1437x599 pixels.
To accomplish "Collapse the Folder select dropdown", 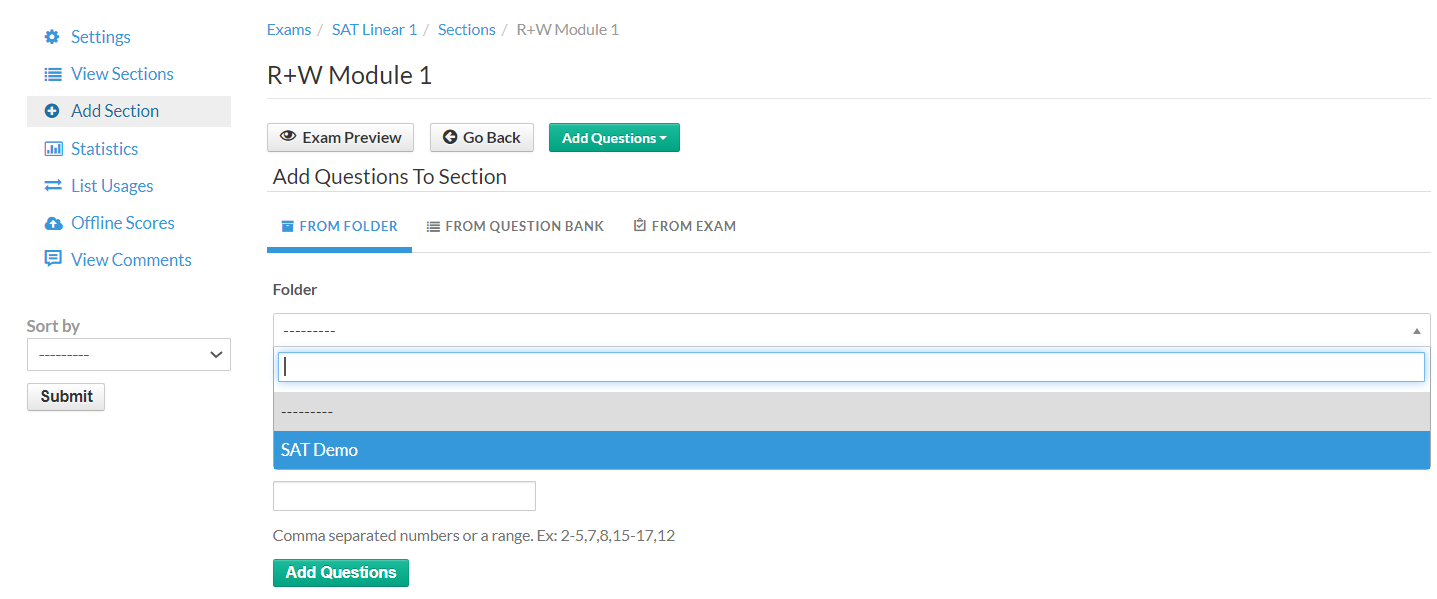I will (851, 330).
